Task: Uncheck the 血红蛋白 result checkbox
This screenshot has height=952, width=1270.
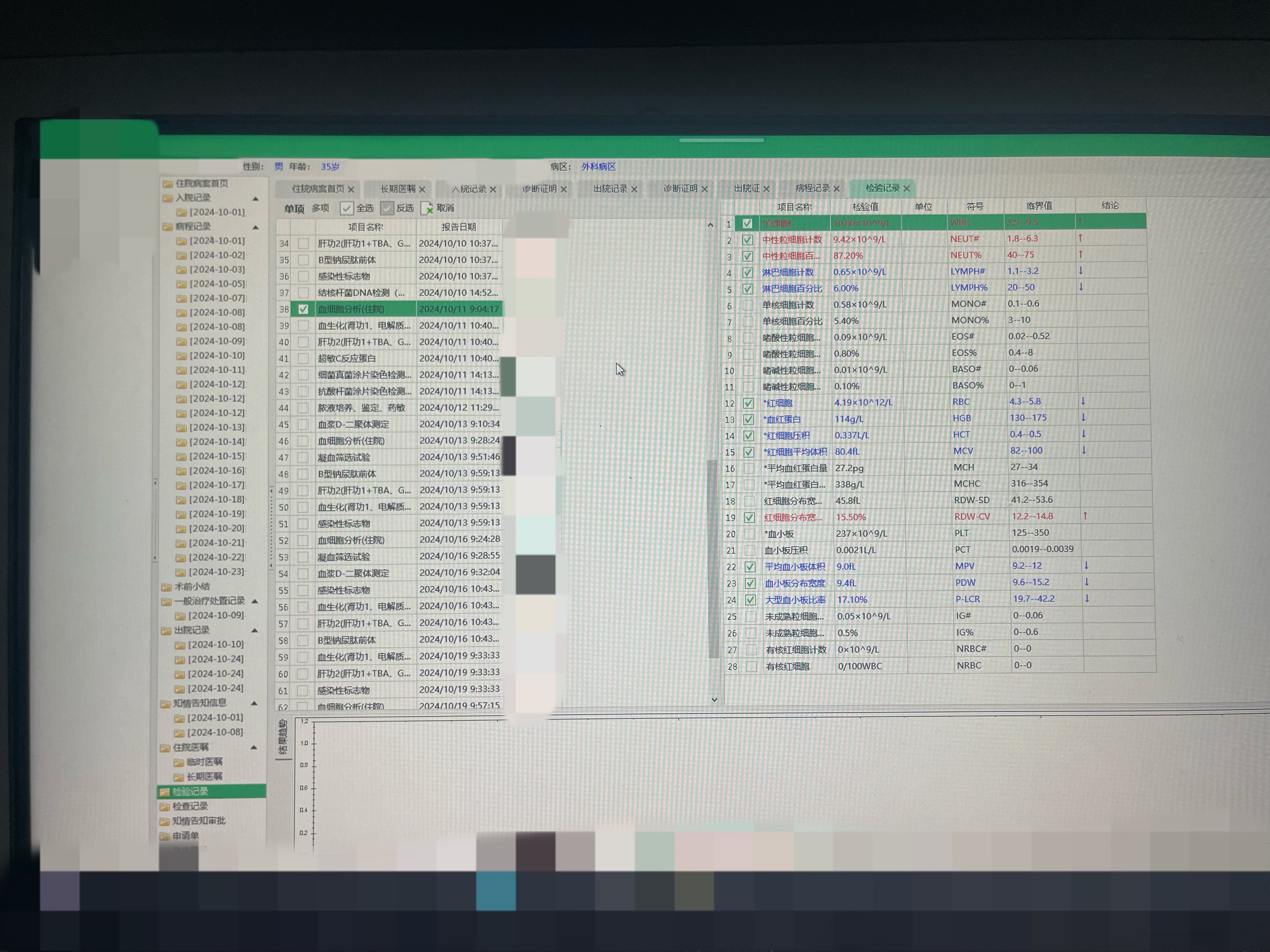Action: pos(748,419)
